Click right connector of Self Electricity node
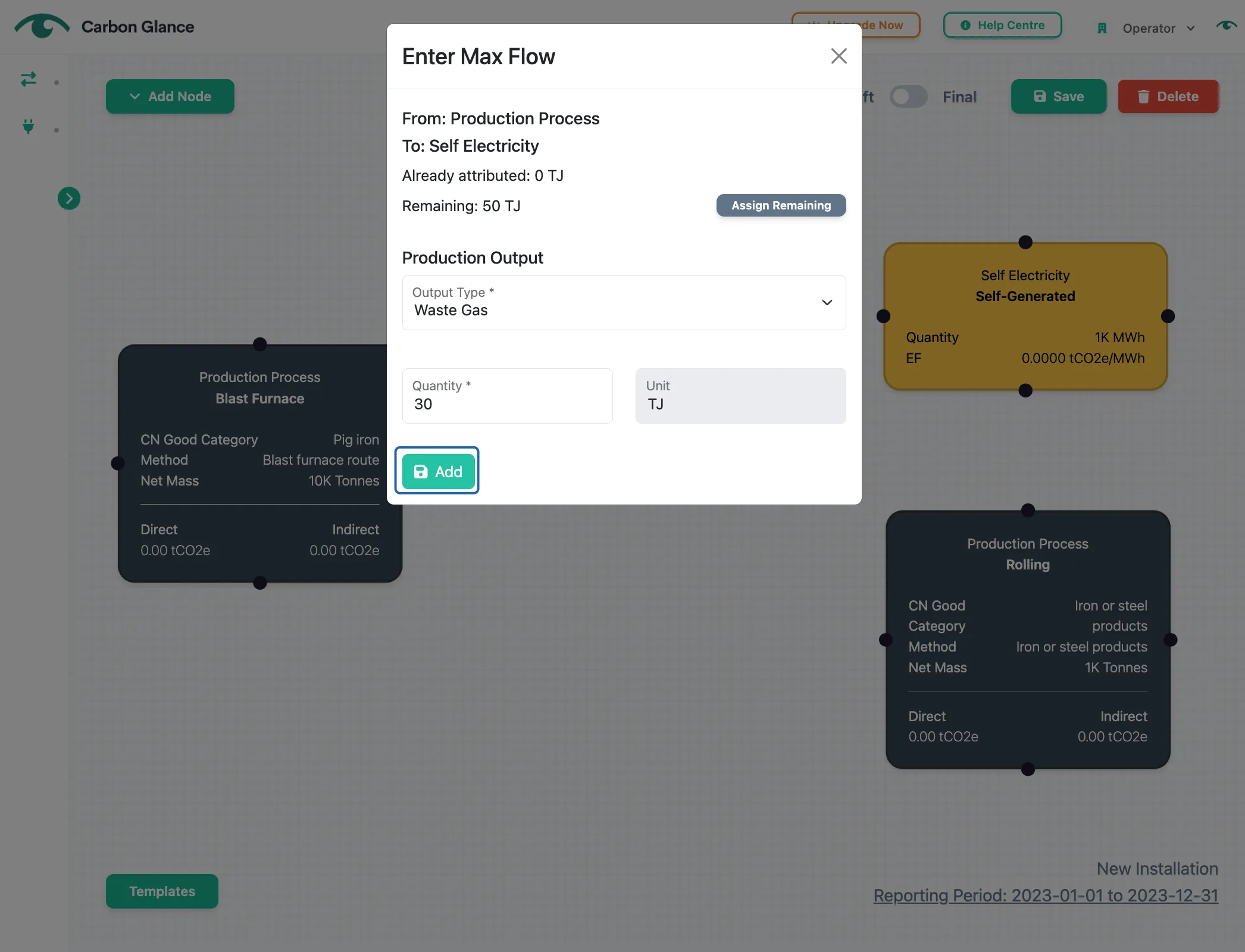The height and width of the screenshot is (952, 1245). point(1168,316)
